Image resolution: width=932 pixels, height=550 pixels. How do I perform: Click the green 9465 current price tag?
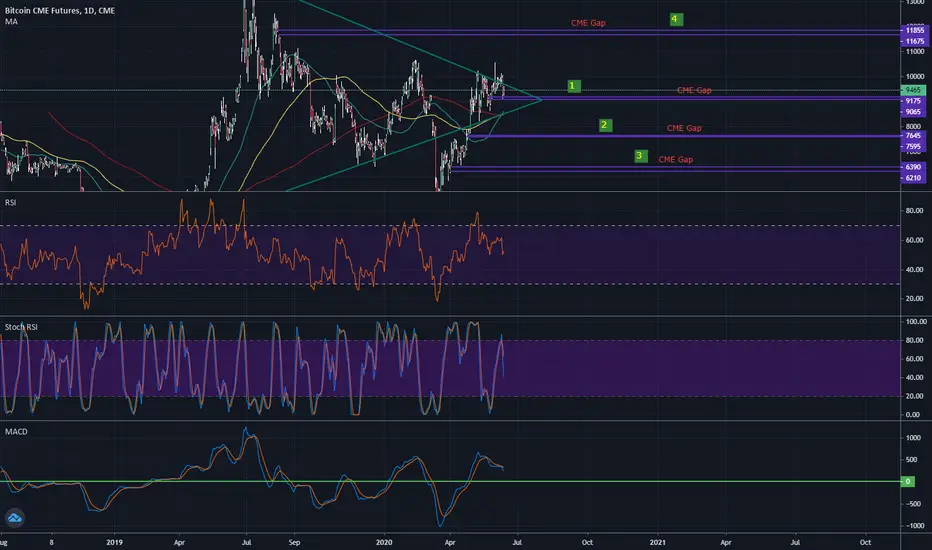[x=913, y=90]
